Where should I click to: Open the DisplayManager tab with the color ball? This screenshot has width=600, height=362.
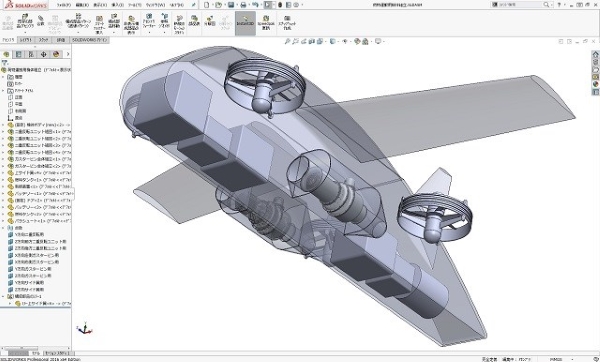point(56,54)
